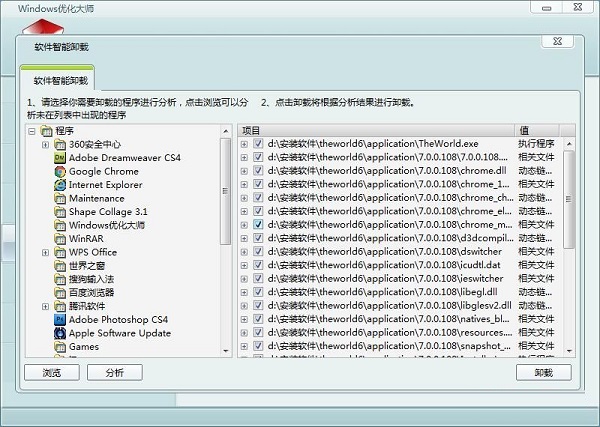Click program tree scroll-up arrow
Screen dimensions: 600x427
pyautogui.click(x=226, y=131)
